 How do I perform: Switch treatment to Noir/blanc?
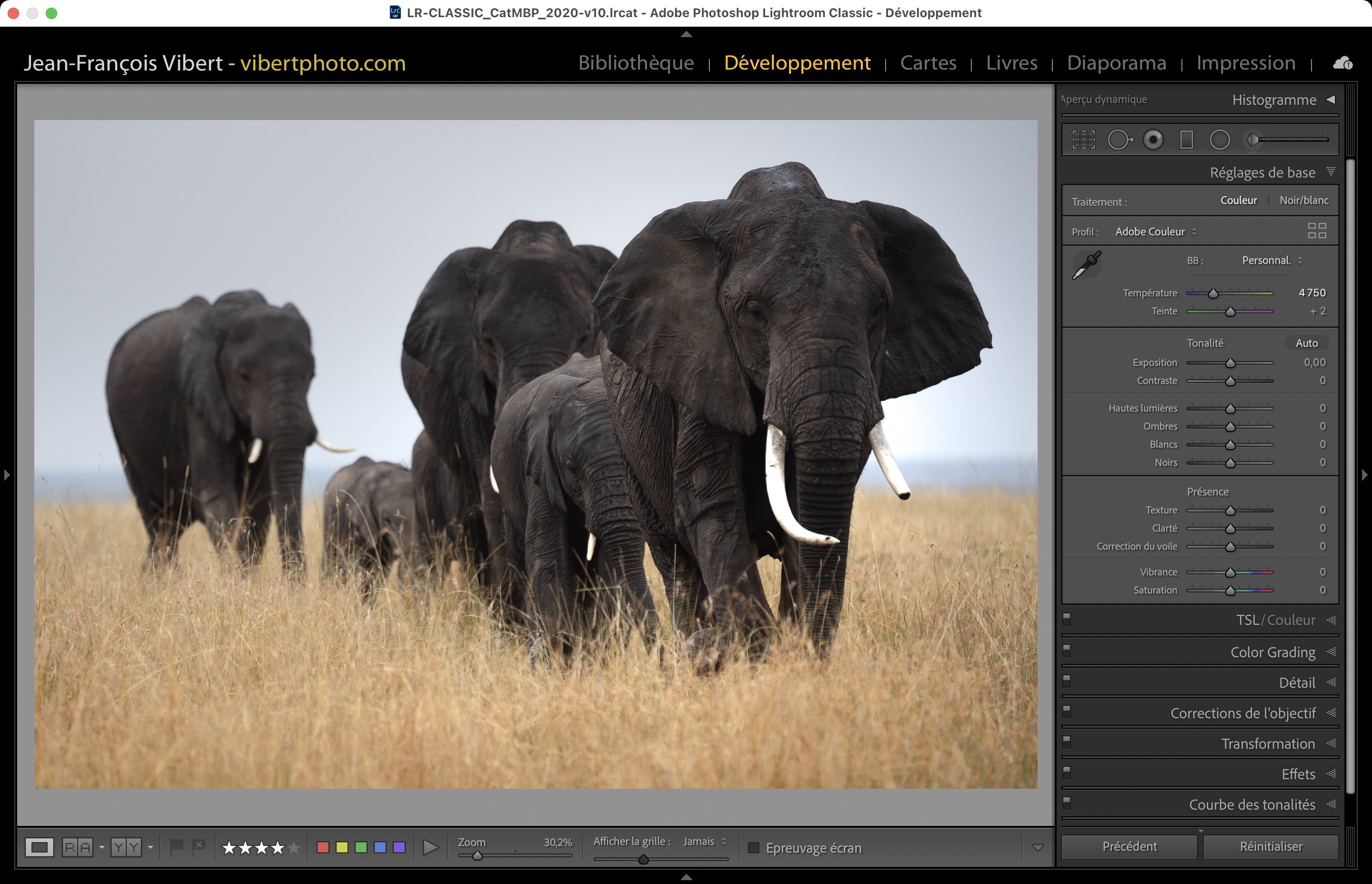click(1304, 201)
